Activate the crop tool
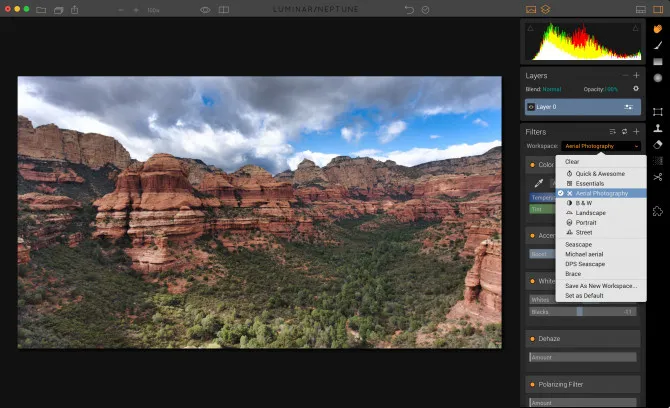This screenshot has width=670, height=408. (x=658, y=112)
